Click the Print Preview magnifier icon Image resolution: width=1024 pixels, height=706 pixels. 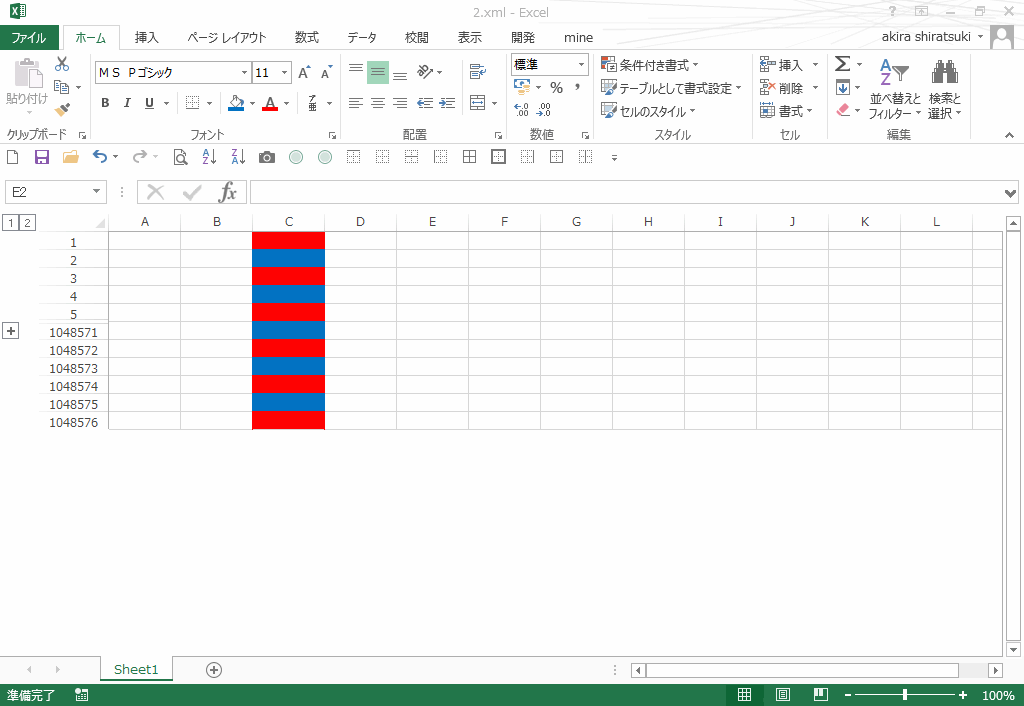[180, 157]
